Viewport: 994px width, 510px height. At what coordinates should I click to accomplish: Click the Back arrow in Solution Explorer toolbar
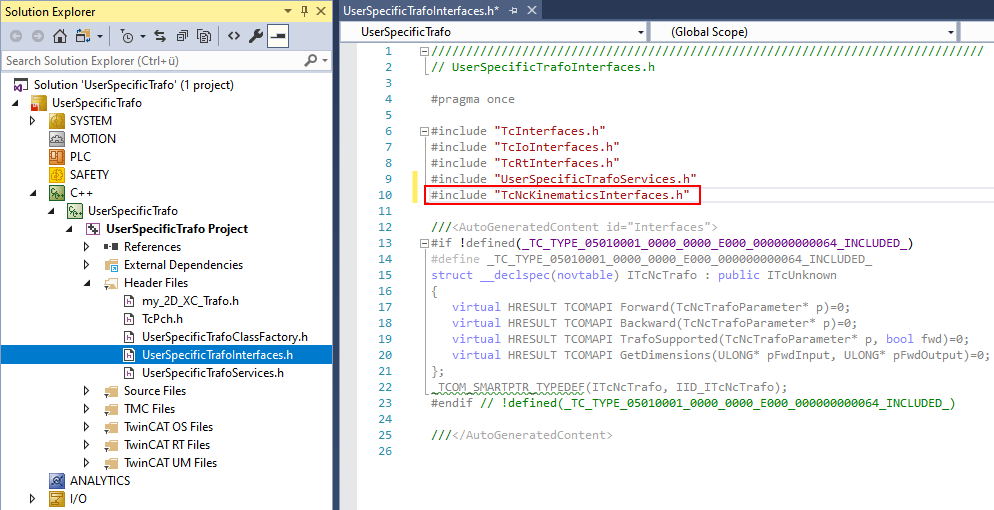pos(16,36)
